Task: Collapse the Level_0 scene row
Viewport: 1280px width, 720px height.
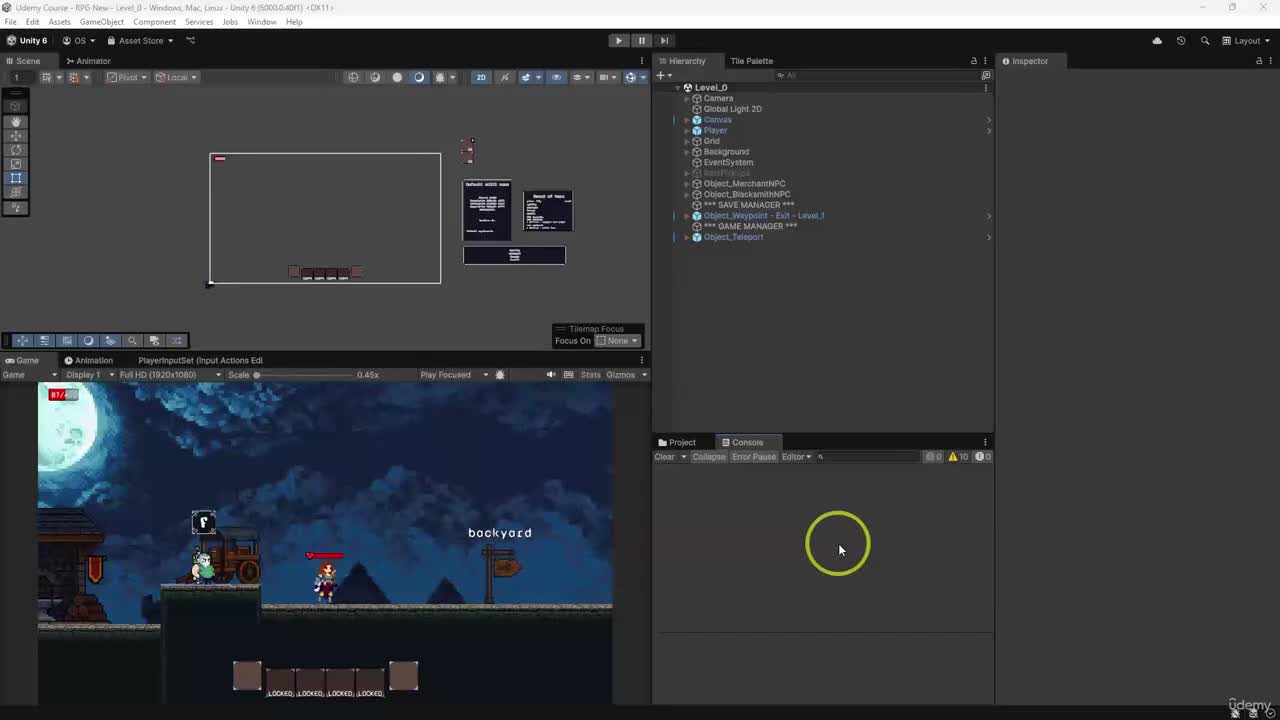Action: coord(677,88)
